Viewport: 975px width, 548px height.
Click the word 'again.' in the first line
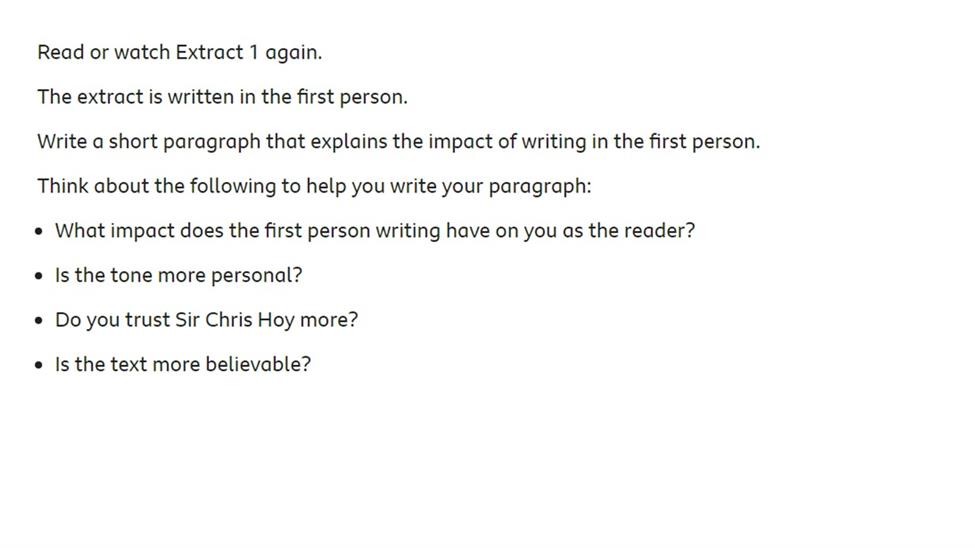[293, 53]
